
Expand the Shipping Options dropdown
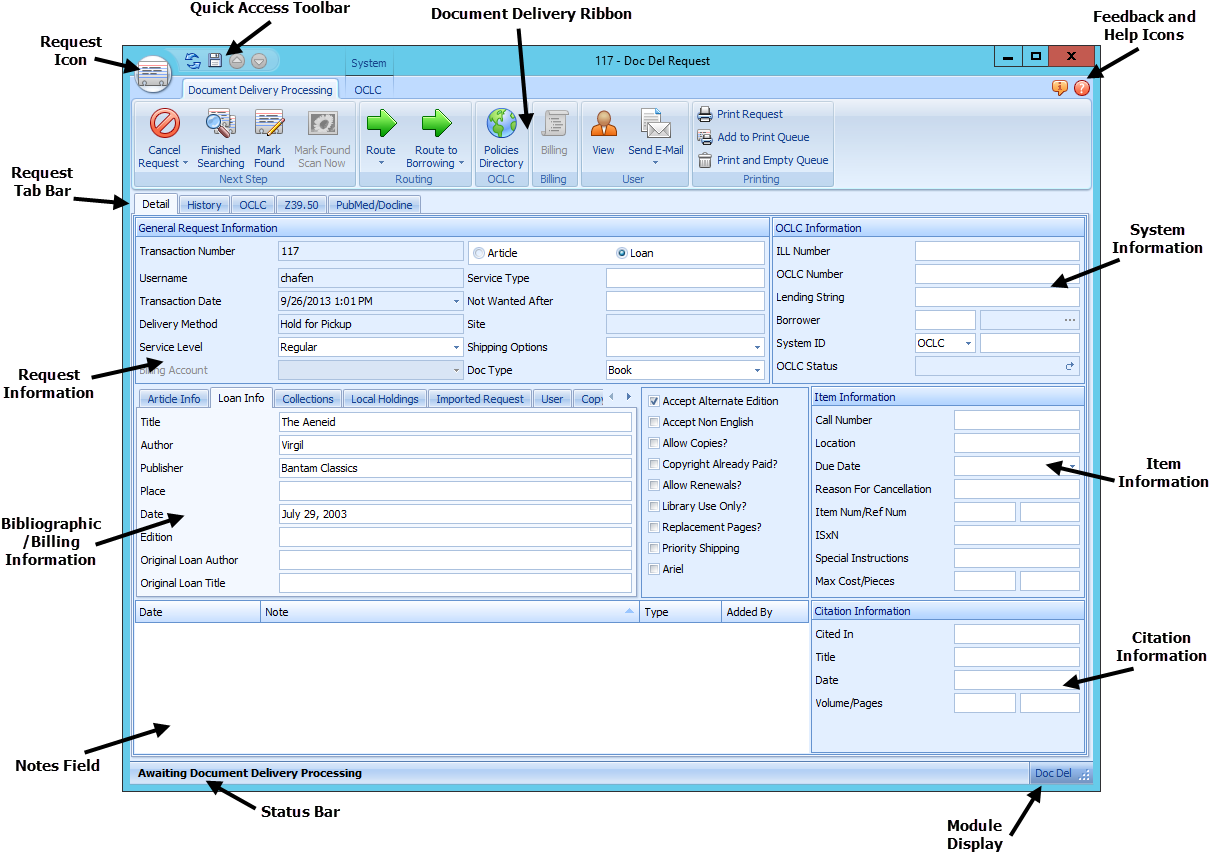pos(757,347)
